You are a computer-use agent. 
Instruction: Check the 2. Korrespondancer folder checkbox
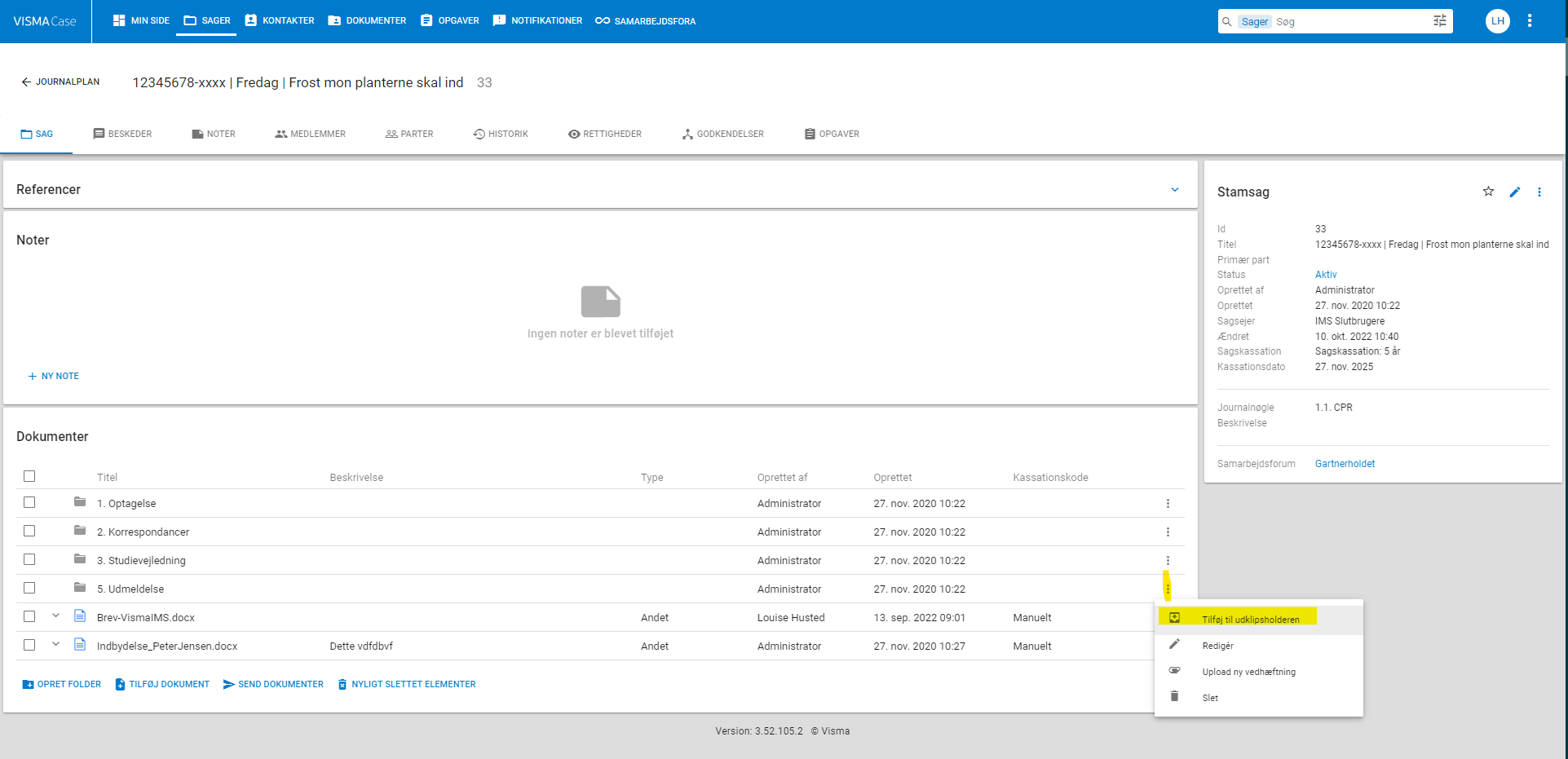click(29, 531)
